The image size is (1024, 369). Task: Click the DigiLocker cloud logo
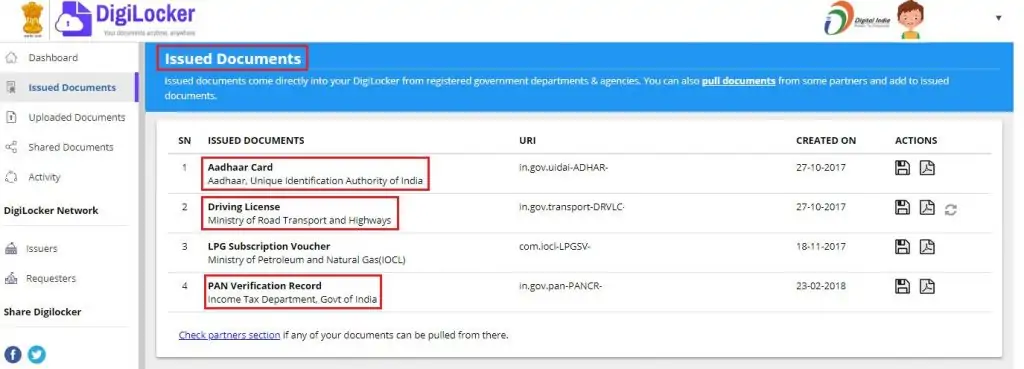(73, 19)
